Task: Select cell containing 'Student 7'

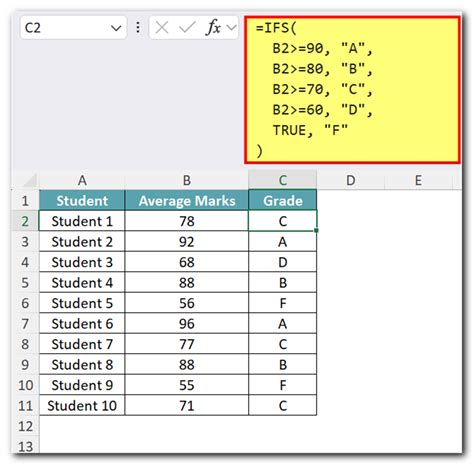Action: [82, 344]
